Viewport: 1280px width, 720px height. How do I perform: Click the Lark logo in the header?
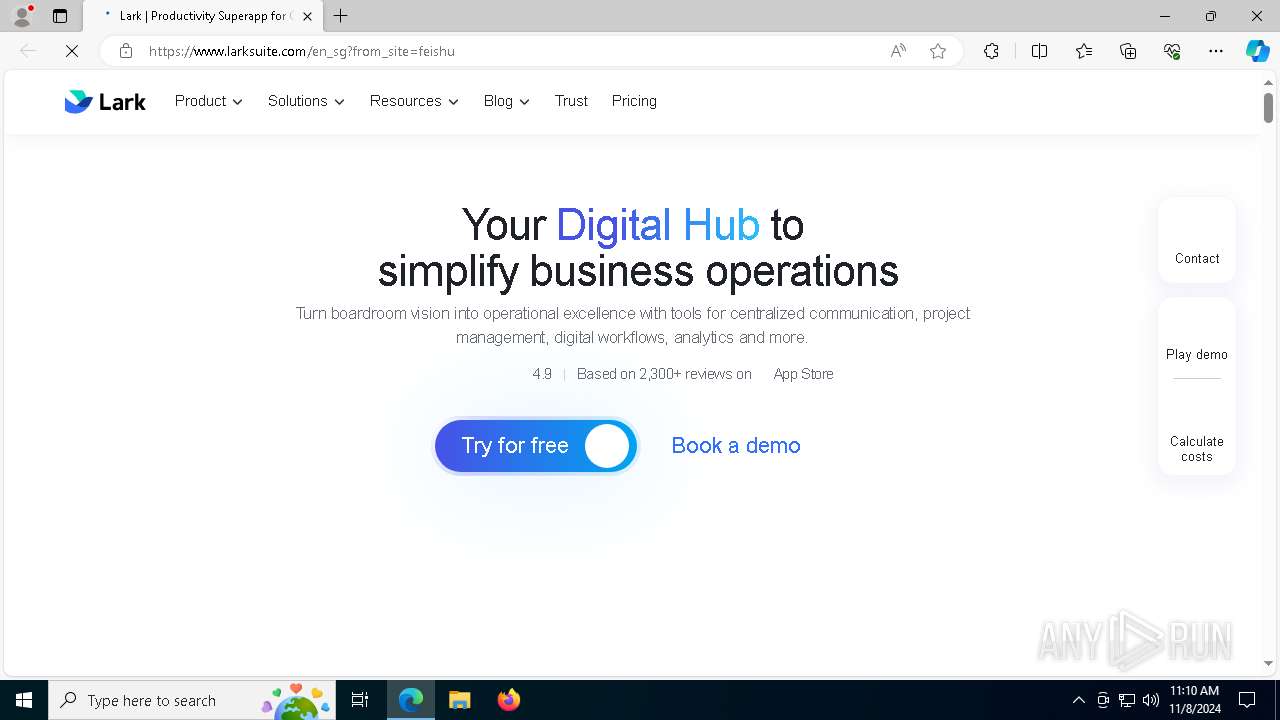coord(105,101)
